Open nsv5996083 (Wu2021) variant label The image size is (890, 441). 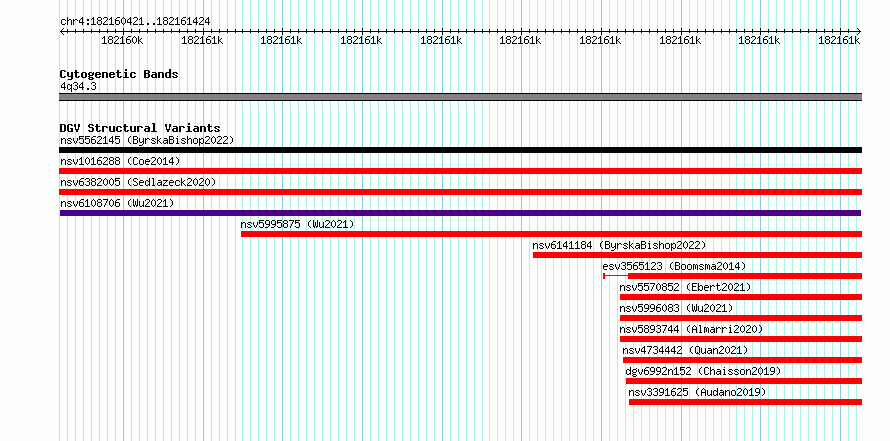click(x=676, y=308)
